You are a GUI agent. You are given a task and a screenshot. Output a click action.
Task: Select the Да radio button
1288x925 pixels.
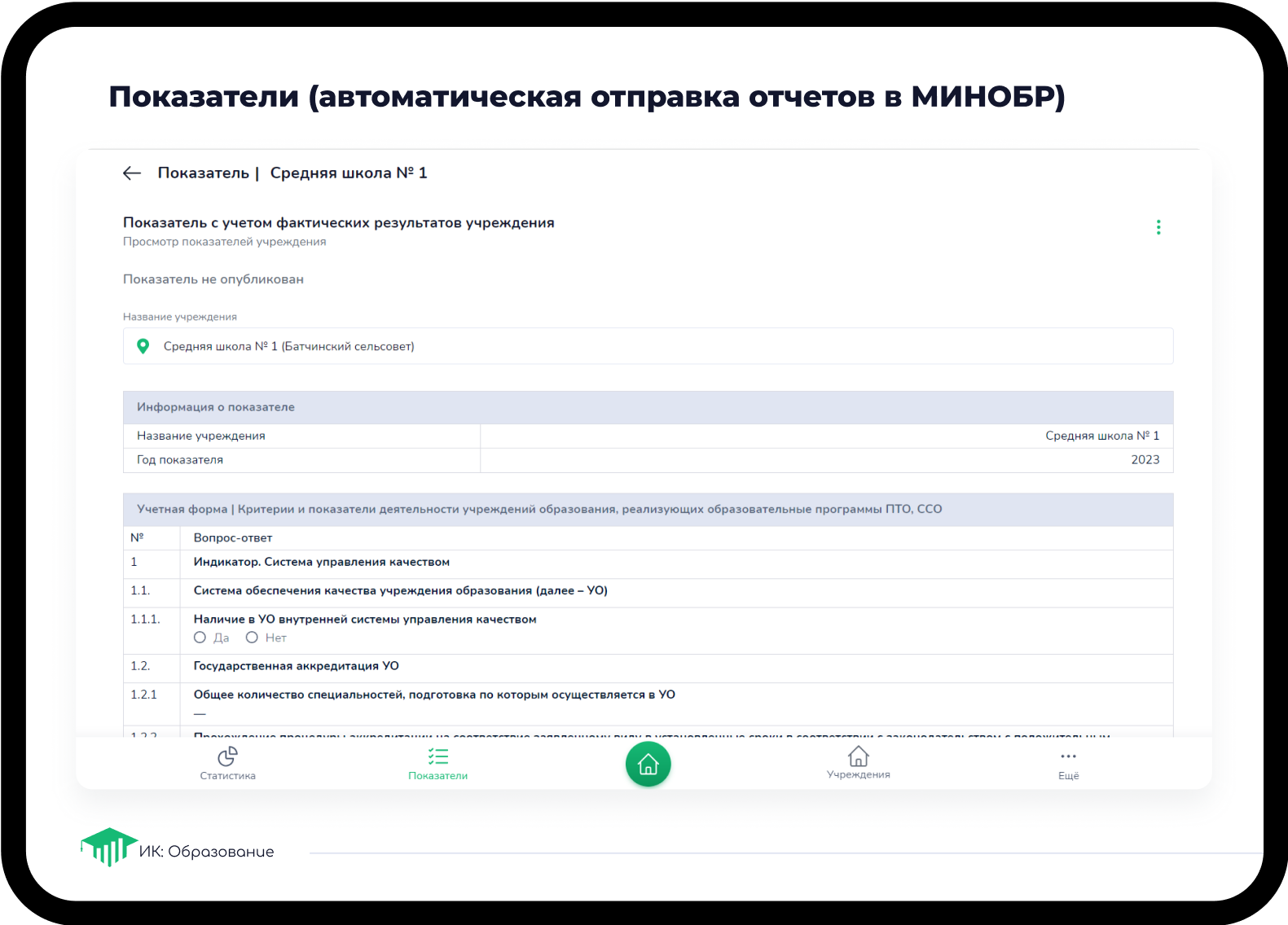click(200, 638)
